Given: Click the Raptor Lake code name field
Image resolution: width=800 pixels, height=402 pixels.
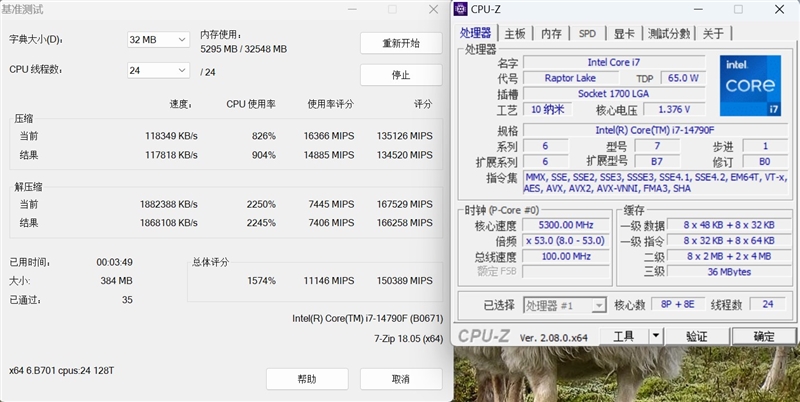Looking at the screenshot, I should pyautogui.click(x=570, y=78).
